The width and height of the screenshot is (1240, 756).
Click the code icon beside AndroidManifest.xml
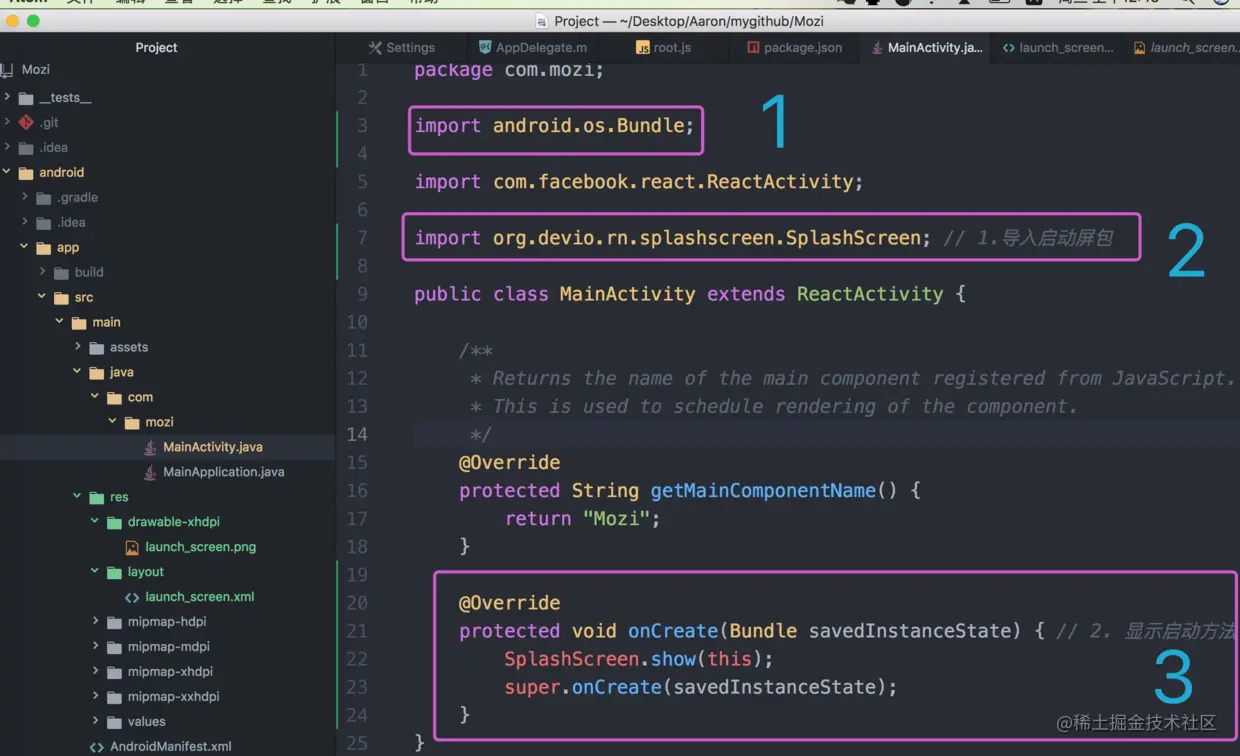pyautogui.click(x=96, y=747)
